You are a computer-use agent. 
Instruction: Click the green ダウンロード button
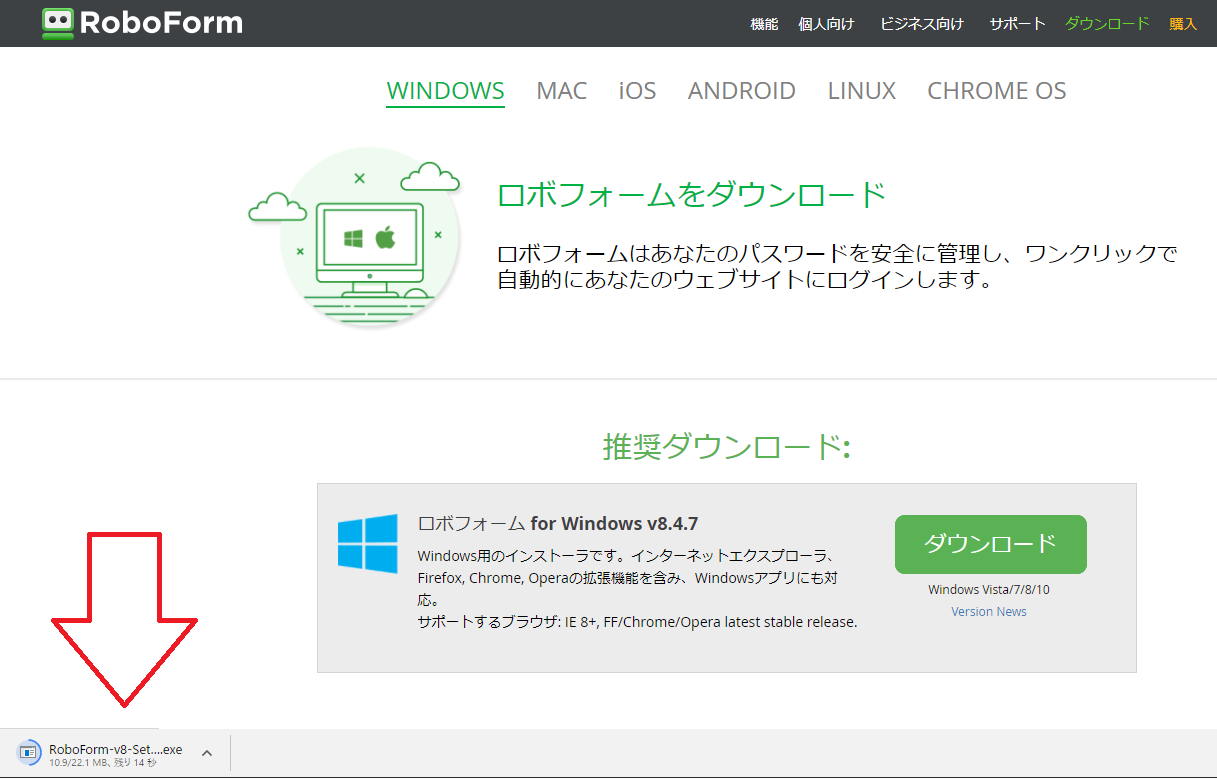click(990, 544)
